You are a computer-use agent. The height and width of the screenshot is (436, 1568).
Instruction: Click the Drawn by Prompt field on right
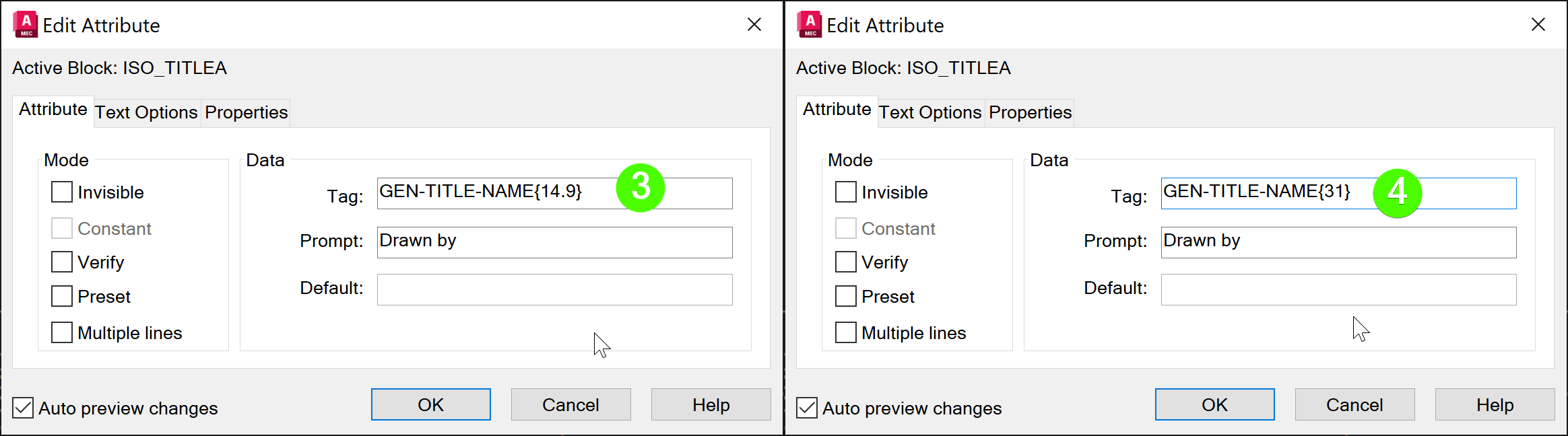coord(1338,242)
